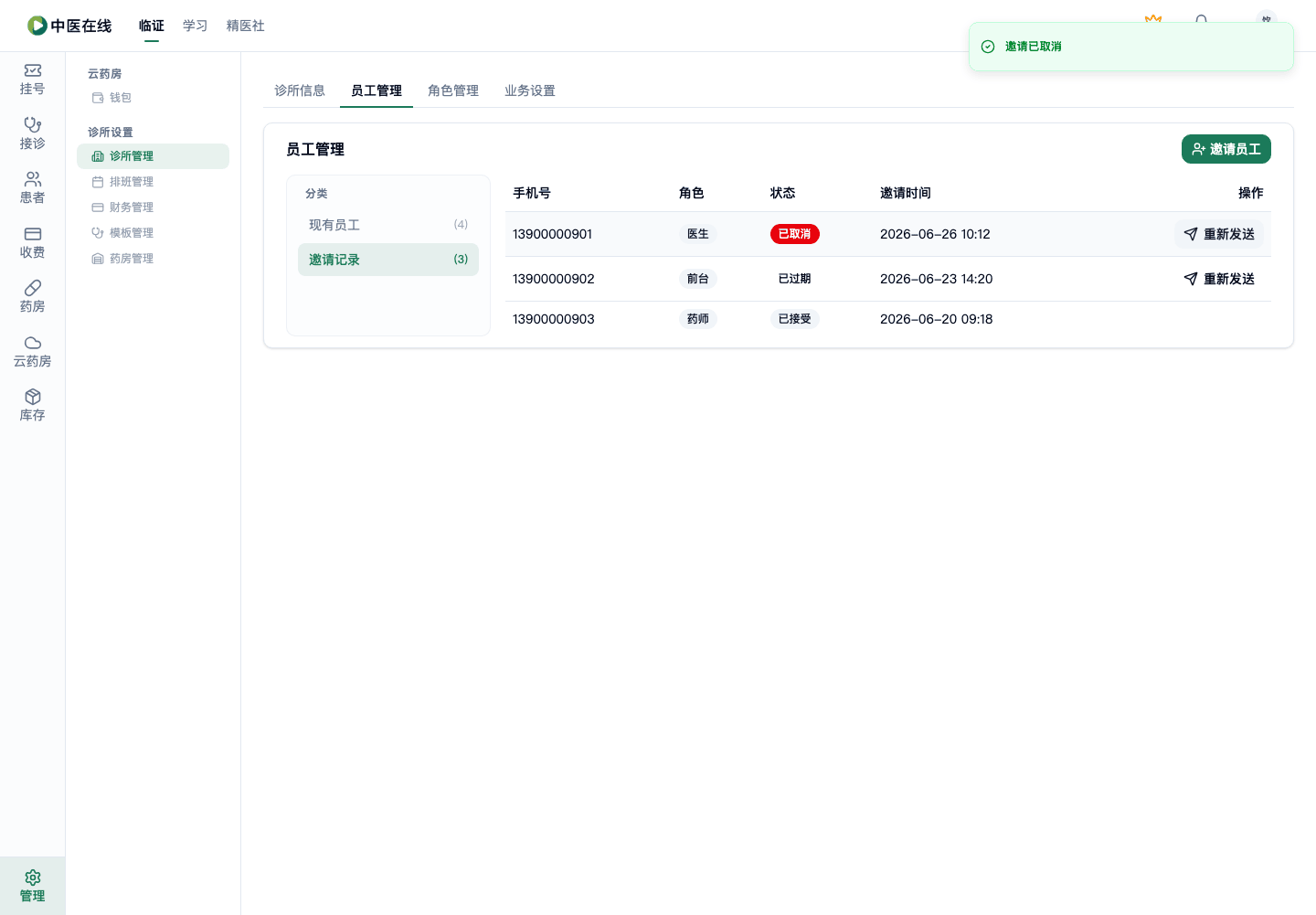Click the 已过期 status badge
The height and width of the screenshot is (915, 1316).
pyautogui.click(x=795, y=279)
